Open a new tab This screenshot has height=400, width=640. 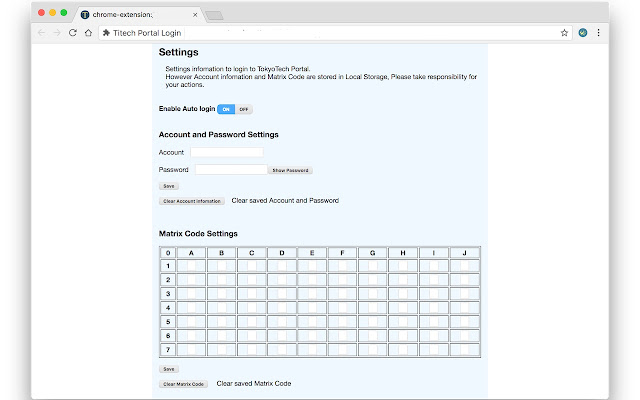point(215,16)
